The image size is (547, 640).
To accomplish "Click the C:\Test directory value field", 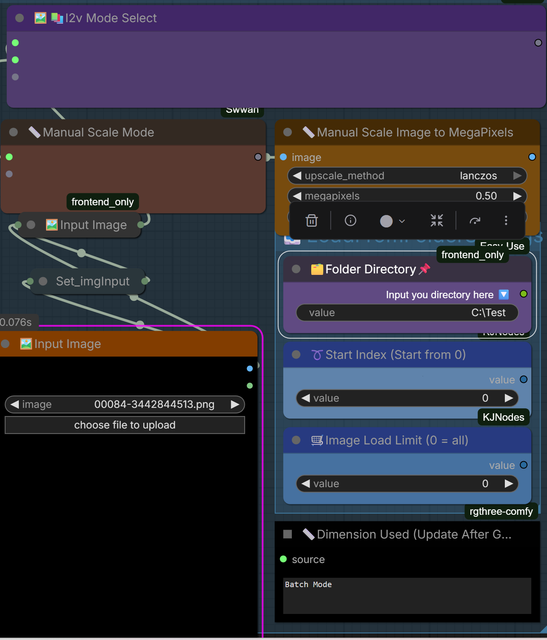I will click(407, 313).
